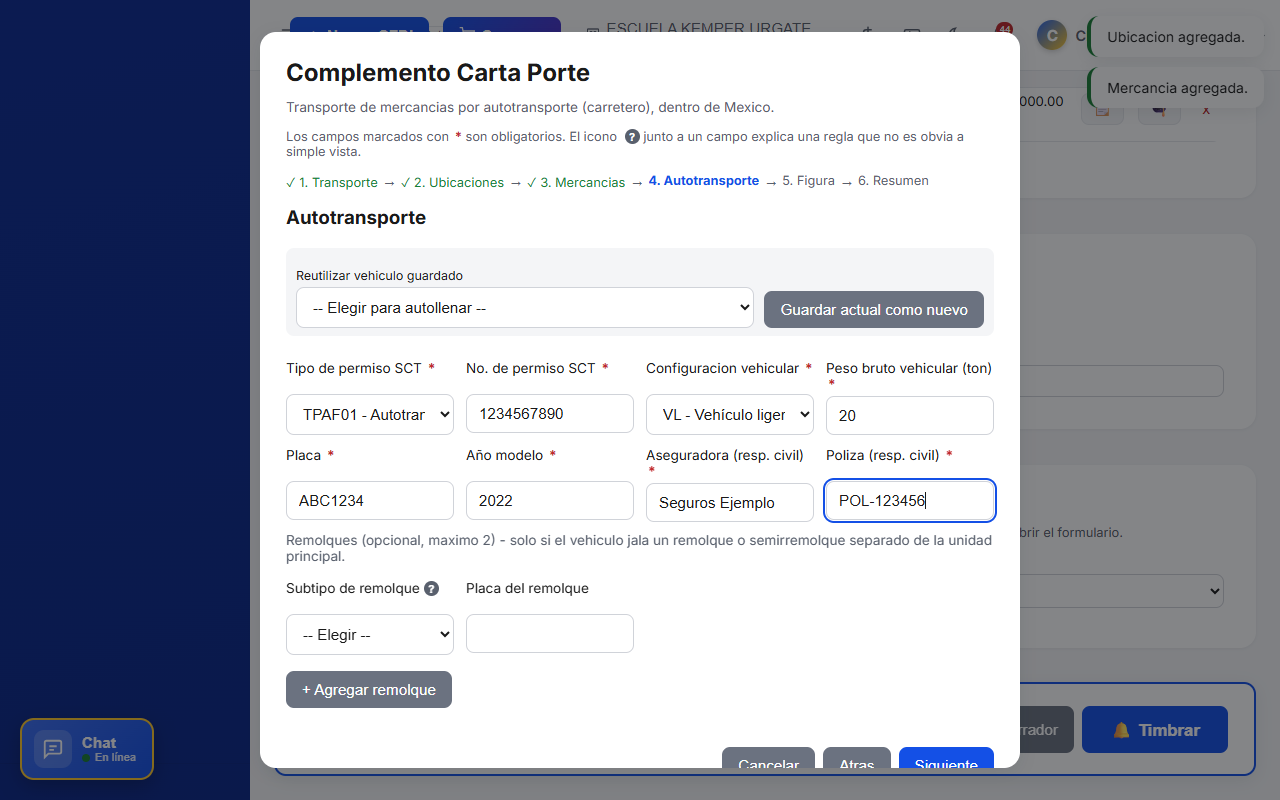Click the question mark icon in the instructions text
Image resolution: width=1280 pixels, height=800 pixels.
click(632, 137)
